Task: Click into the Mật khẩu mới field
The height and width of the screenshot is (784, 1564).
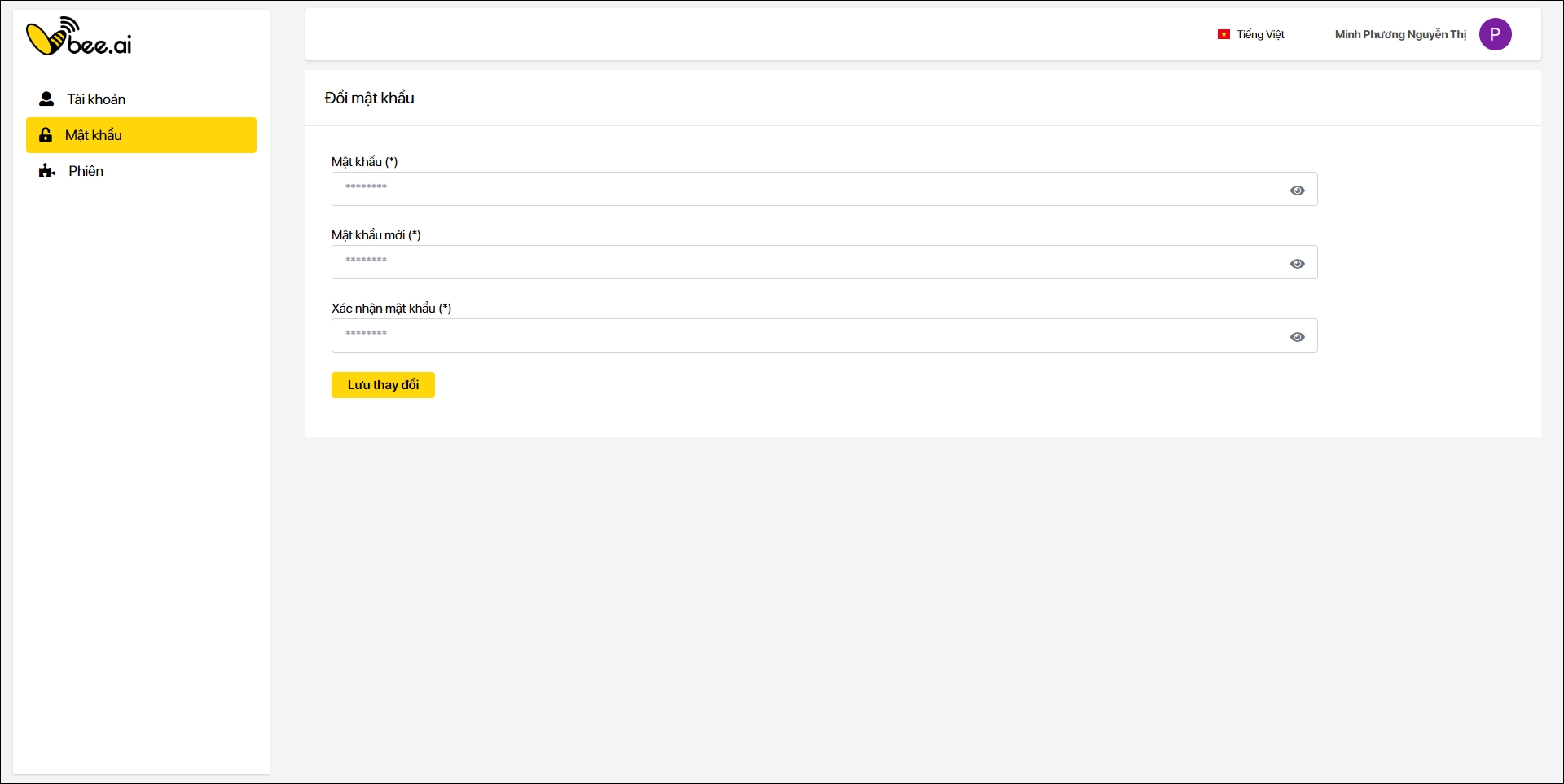Action: (x=806, y=262)
